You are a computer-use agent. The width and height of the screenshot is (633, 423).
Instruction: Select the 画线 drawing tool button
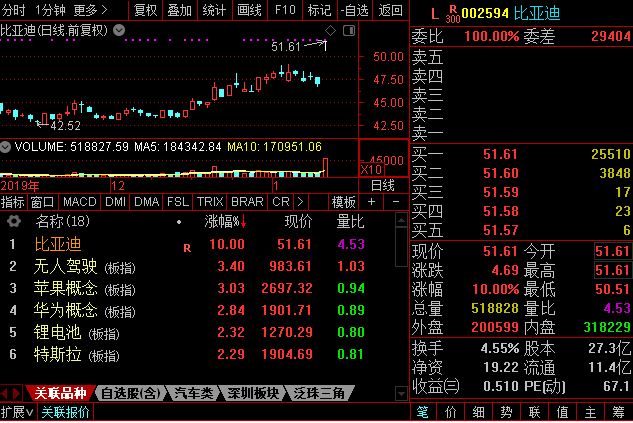249,10
